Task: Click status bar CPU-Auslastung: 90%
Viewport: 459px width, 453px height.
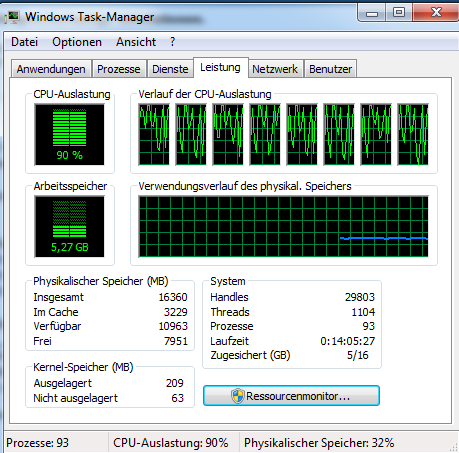Action: coord(171,443)
